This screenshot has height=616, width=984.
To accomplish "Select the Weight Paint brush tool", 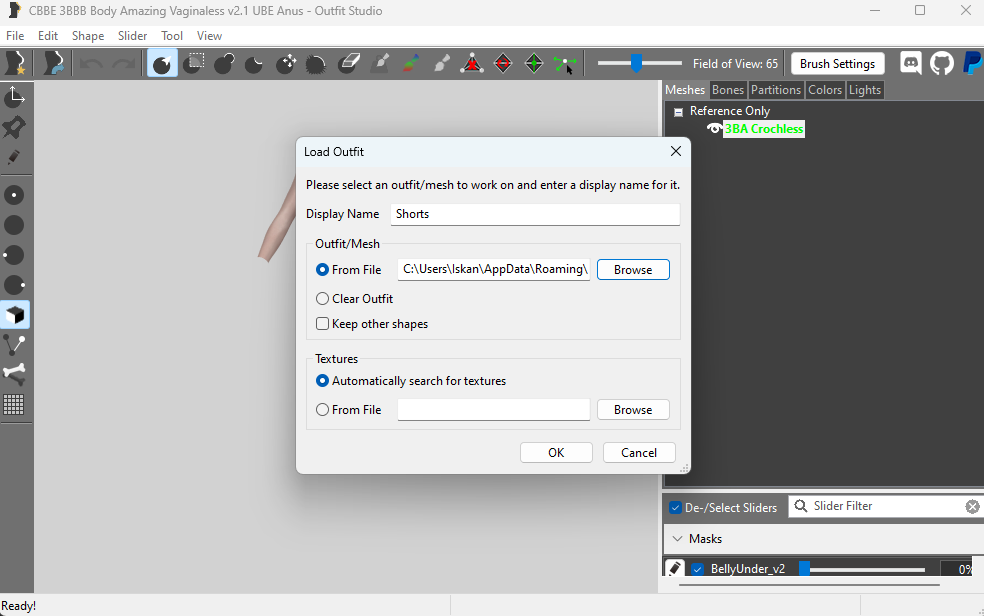I will (x=380, y=63).
